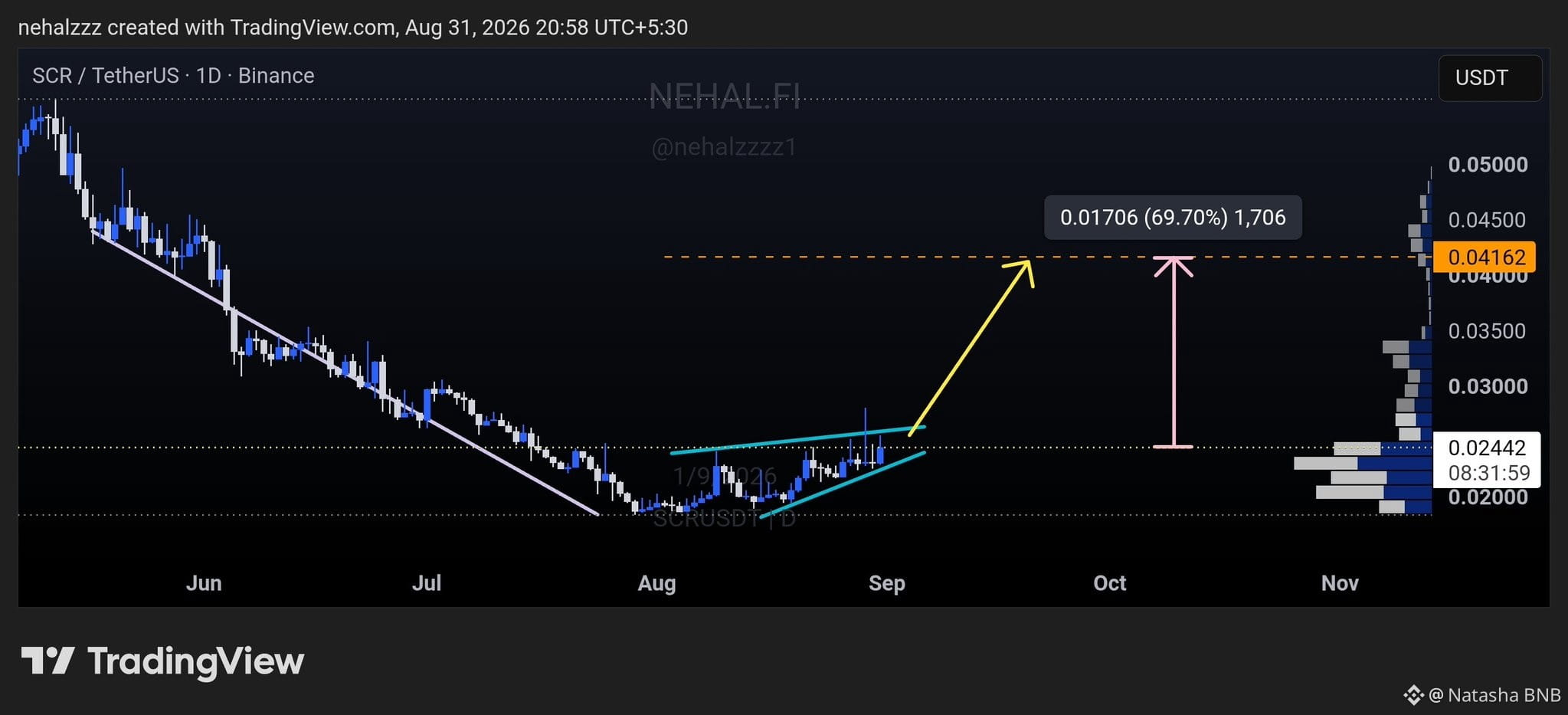
Task: Select the 0.03000 price axis label
Action: pos(1488,386)
